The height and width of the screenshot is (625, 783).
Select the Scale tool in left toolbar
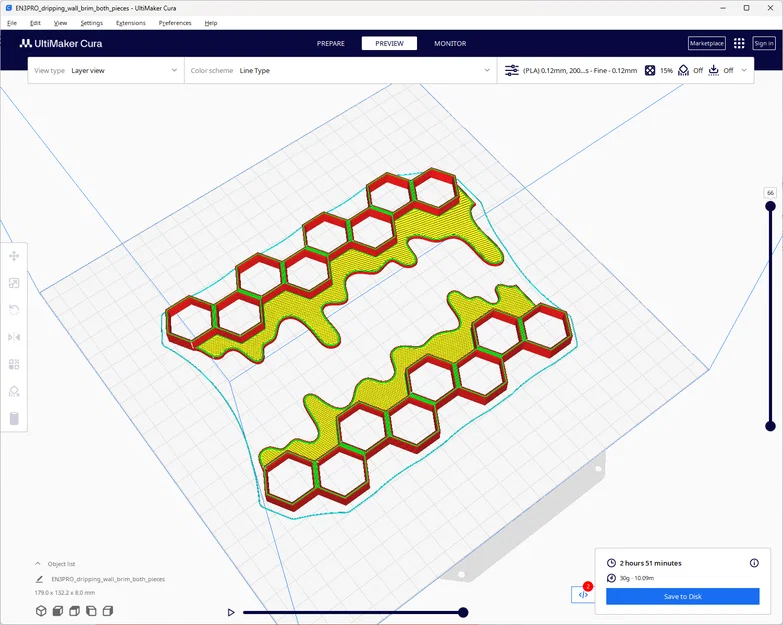click(14, 283)
